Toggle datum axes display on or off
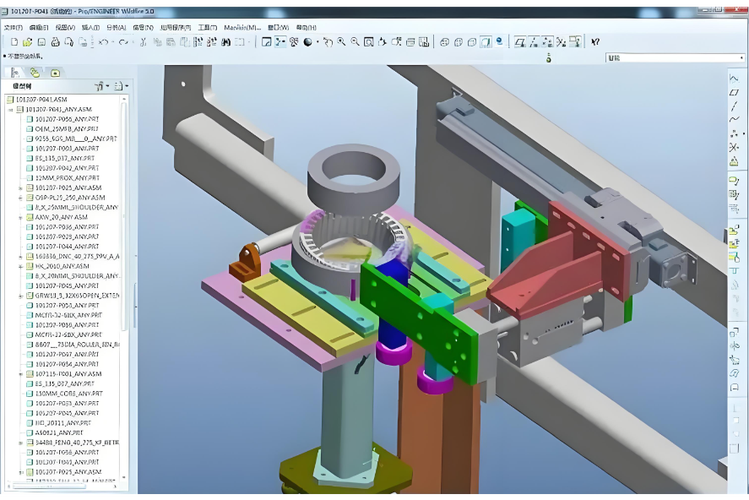749x500 pixels. pos(534,42)
